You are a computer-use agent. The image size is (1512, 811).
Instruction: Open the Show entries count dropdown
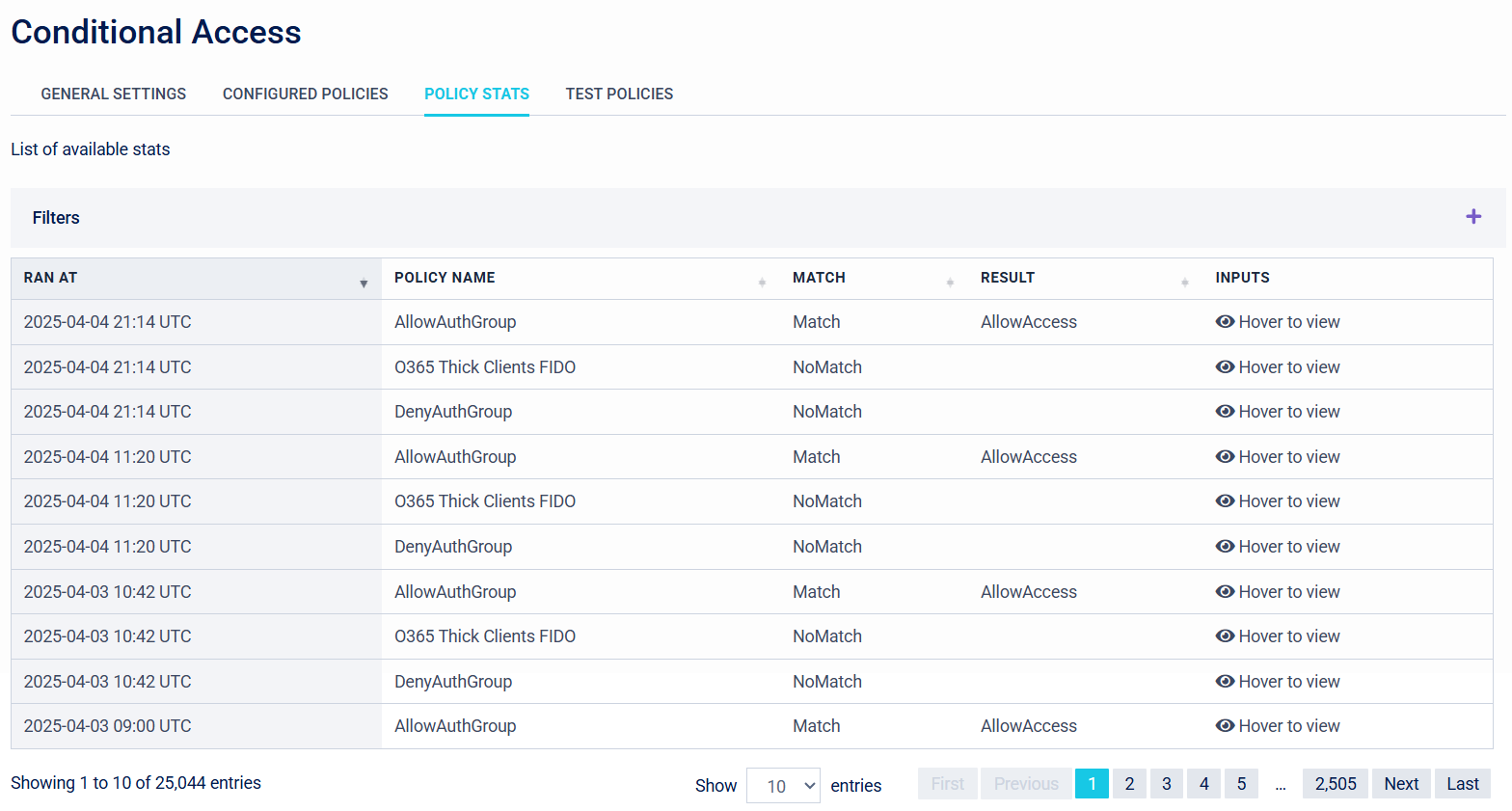click(x=783, y=786)
